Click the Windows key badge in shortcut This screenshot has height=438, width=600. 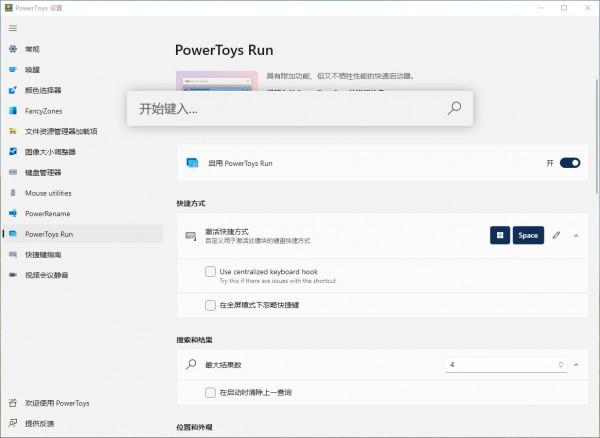(x=500, y=235)
